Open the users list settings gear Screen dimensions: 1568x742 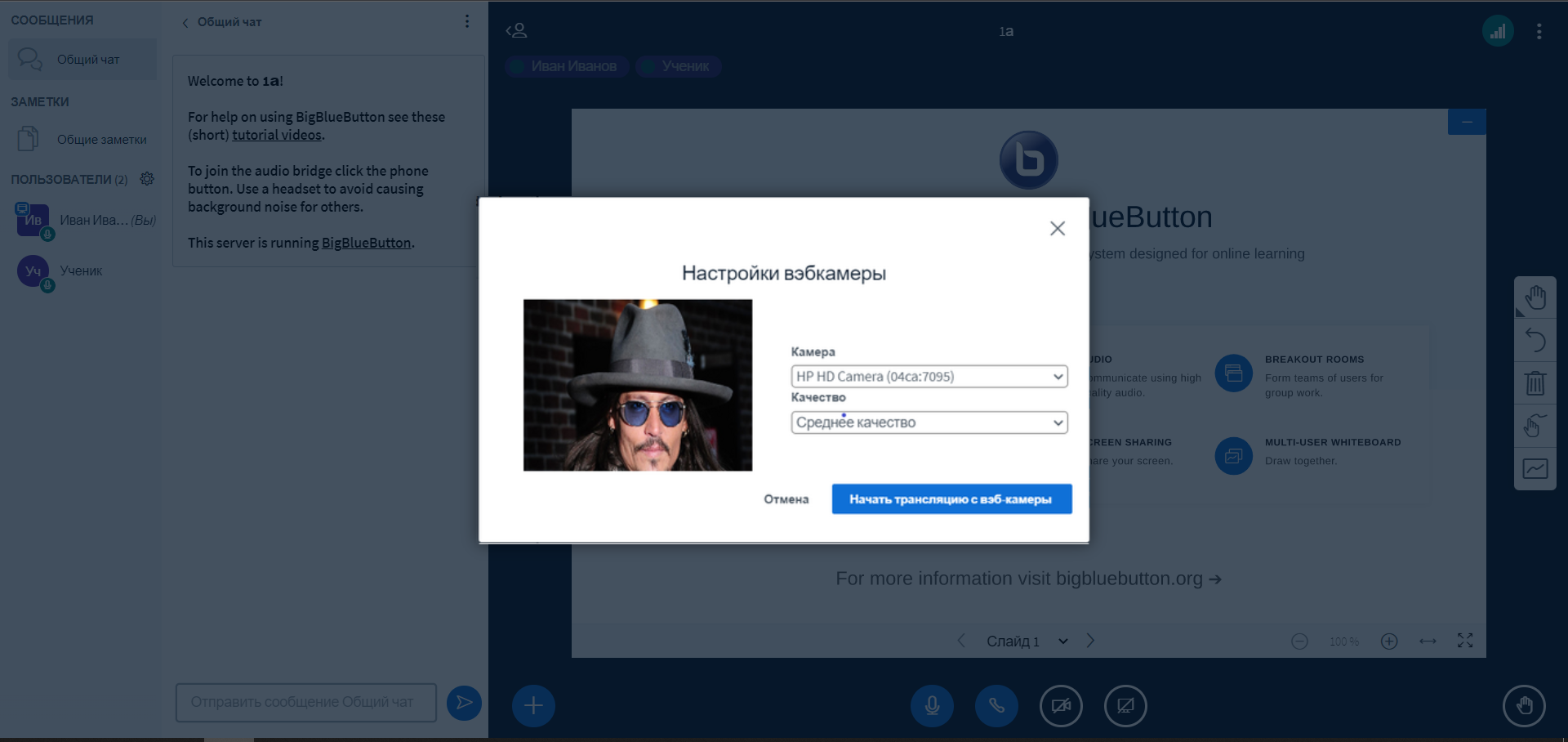point(147,179)
